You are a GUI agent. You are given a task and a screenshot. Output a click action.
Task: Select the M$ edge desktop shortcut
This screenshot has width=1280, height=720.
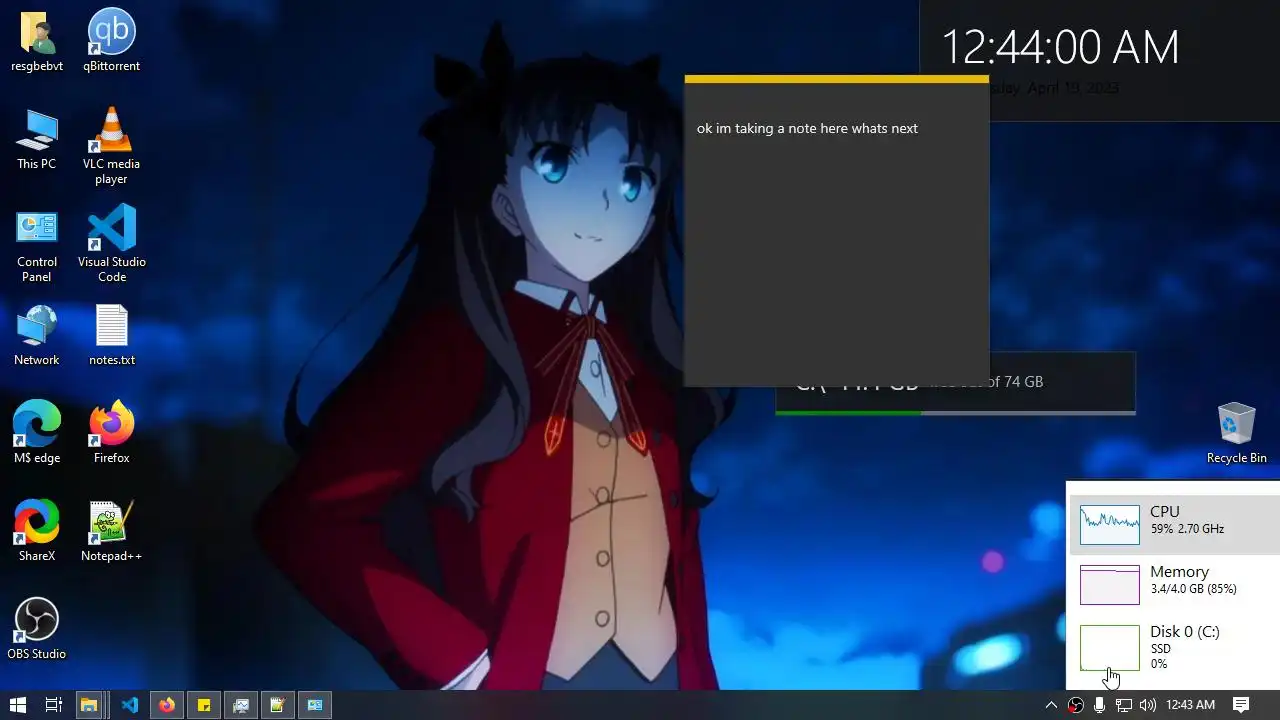point(37,433)
